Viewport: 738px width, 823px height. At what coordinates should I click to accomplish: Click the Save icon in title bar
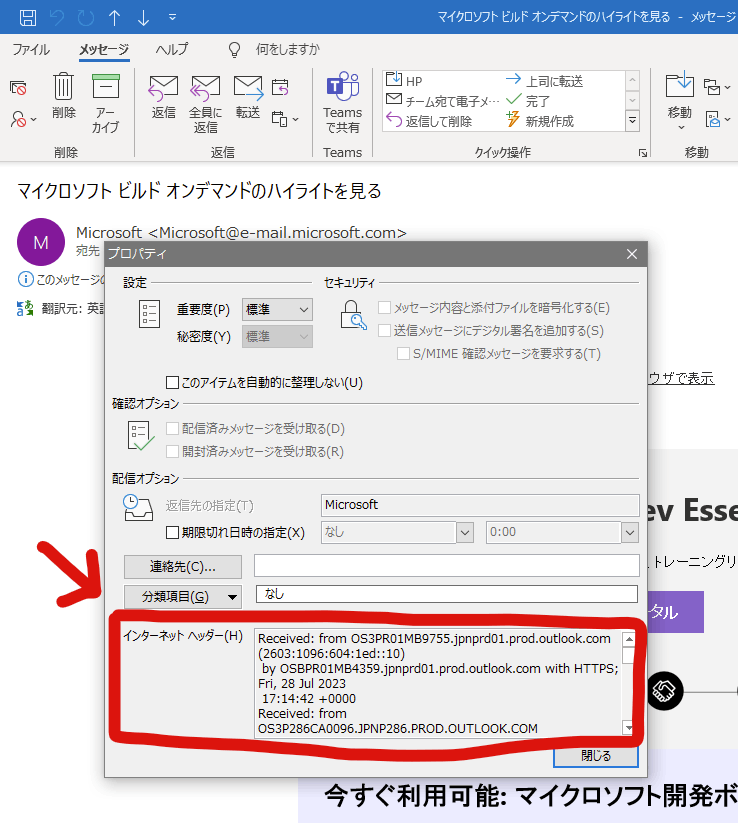click(x=28, y=17)
